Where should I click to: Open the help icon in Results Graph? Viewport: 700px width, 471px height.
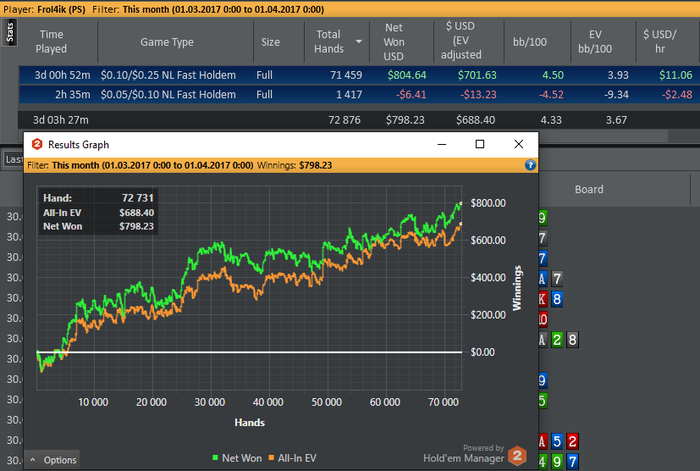(530, 165)
